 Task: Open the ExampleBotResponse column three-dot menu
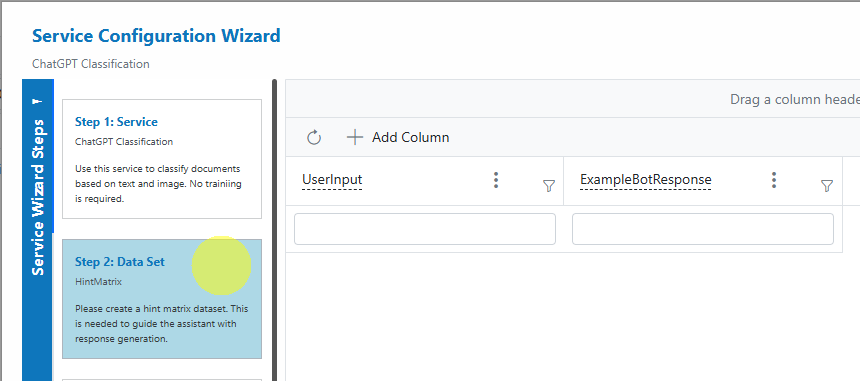[x=774, y=180]
